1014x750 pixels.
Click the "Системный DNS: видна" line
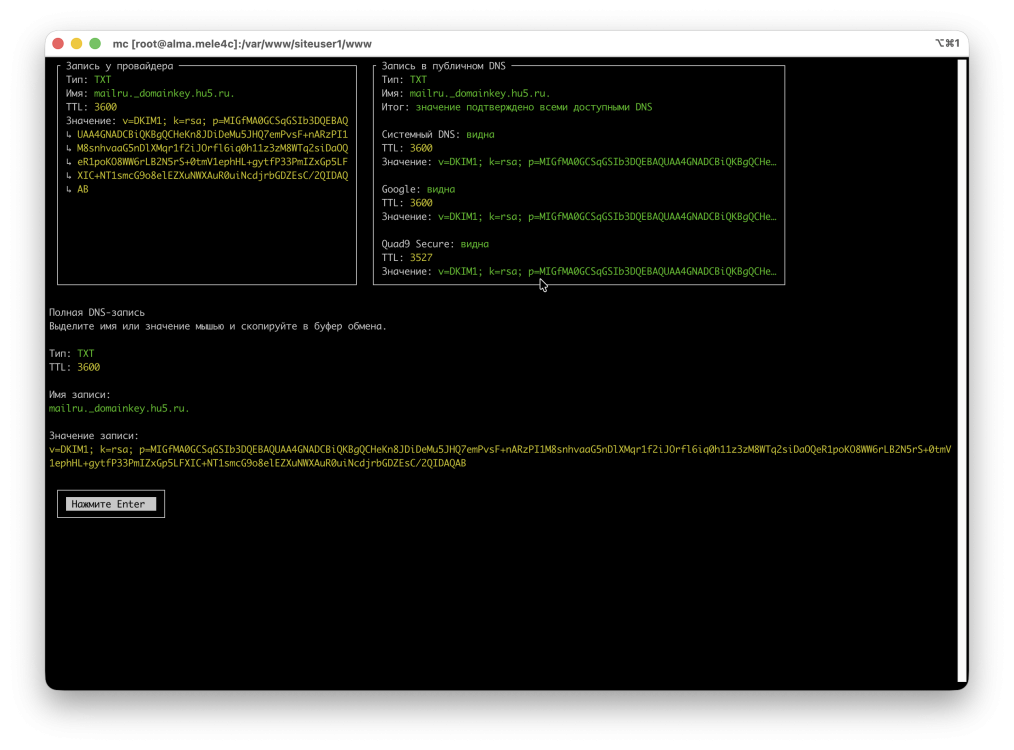438,134
